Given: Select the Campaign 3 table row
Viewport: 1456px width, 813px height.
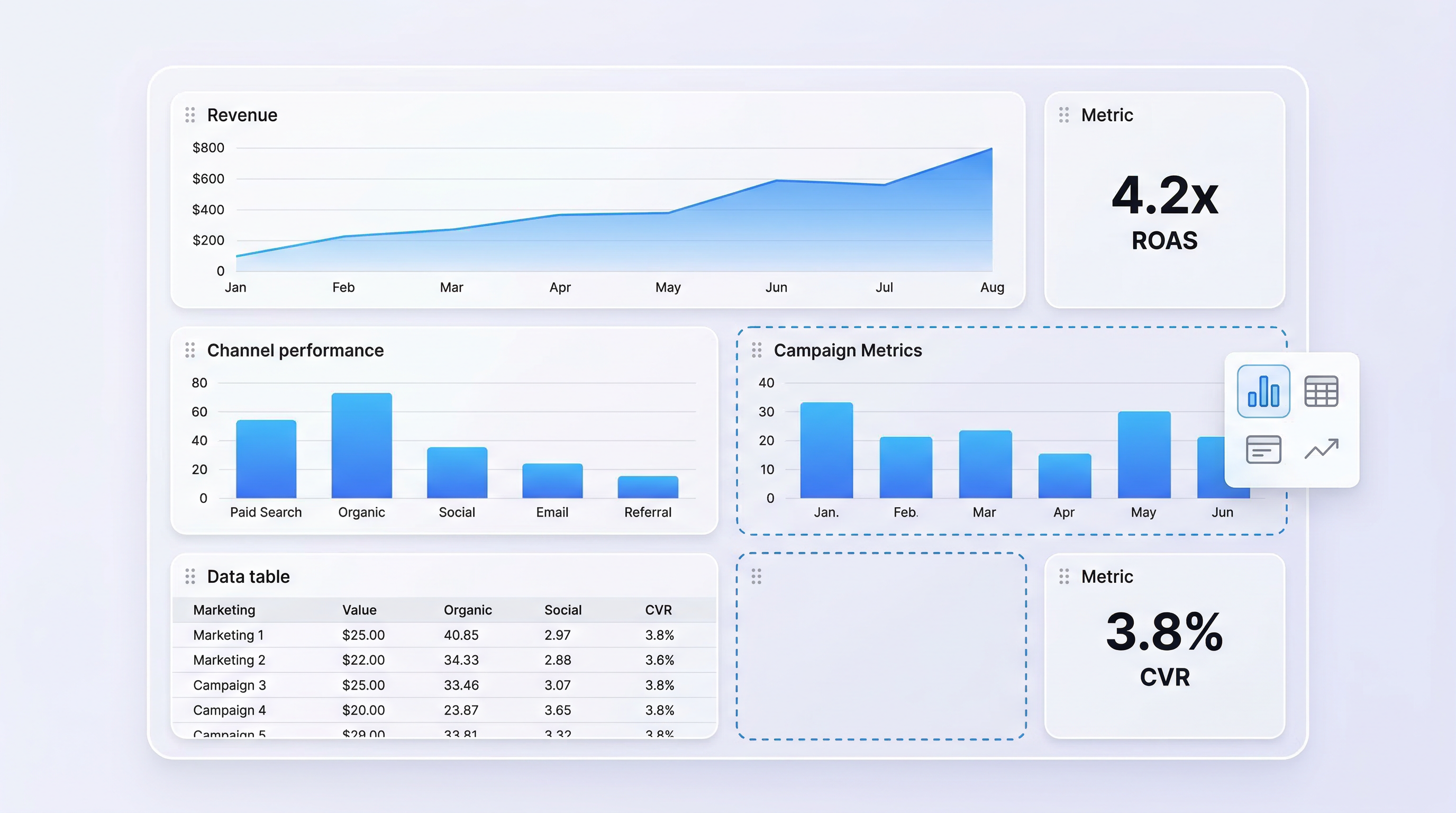Looking at the screenshot, I should tap(229, 685).
